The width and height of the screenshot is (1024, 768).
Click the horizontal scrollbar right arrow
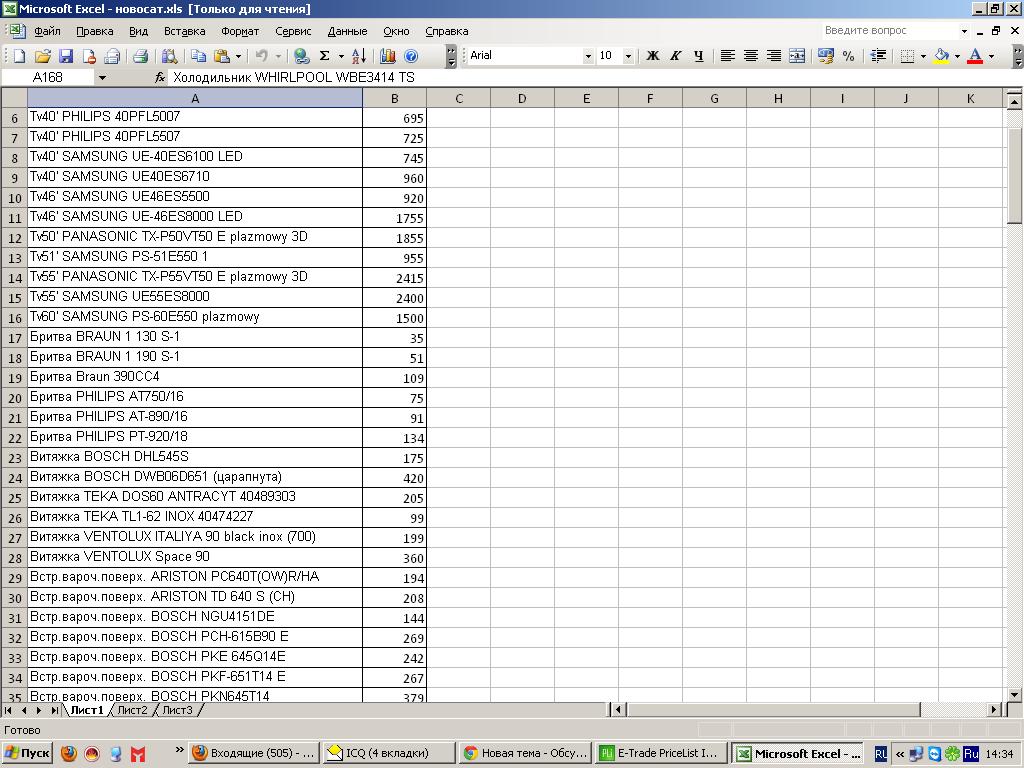coord(994,709)
